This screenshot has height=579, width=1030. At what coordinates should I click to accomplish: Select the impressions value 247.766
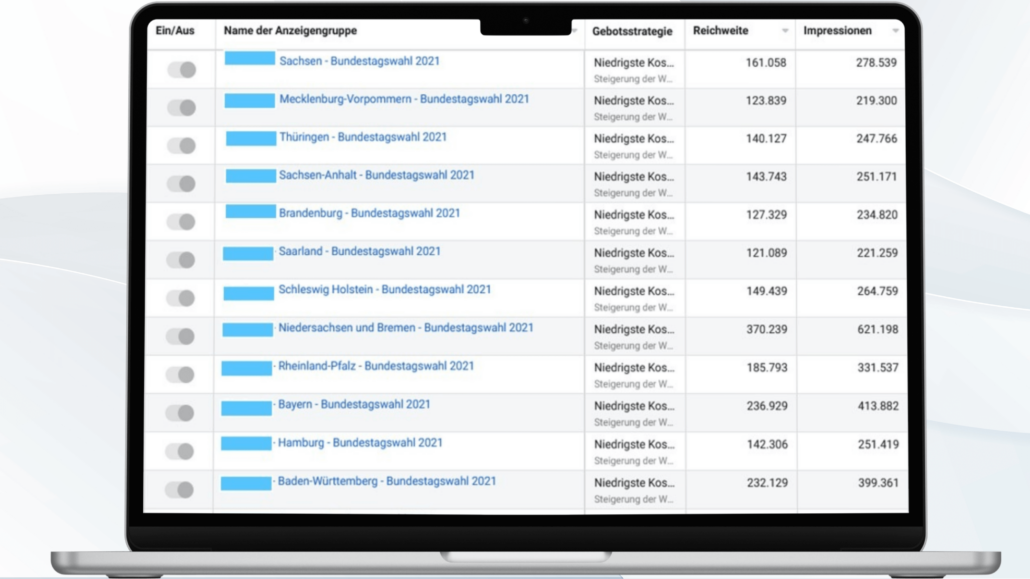pyautogui.click(x=877, y=139)
